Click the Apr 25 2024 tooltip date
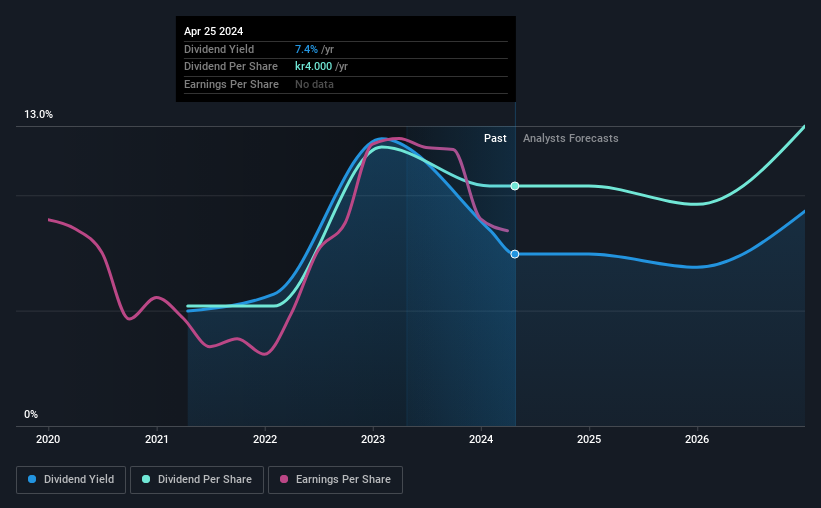 pos(214,31)
